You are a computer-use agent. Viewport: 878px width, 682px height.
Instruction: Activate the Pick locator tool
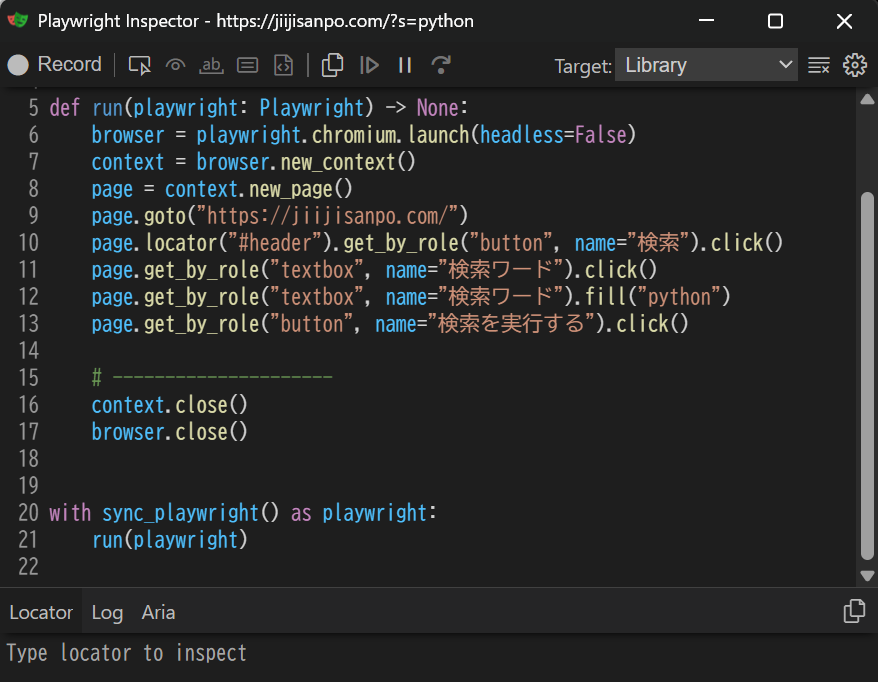[x=139, y=66]
